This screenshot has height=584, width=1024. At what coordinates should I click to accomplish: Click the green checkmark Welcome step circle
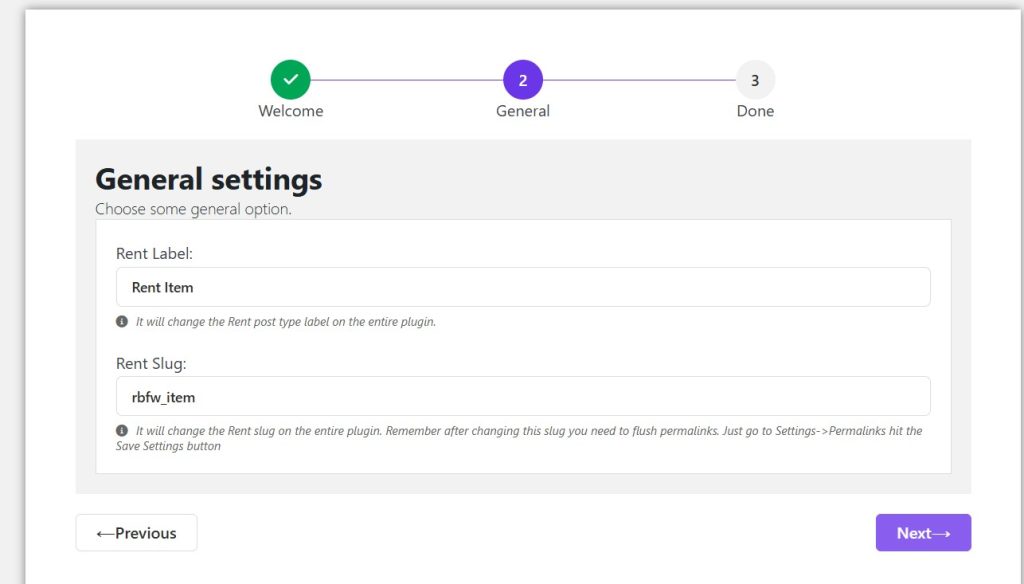click(x=290, y=80)
